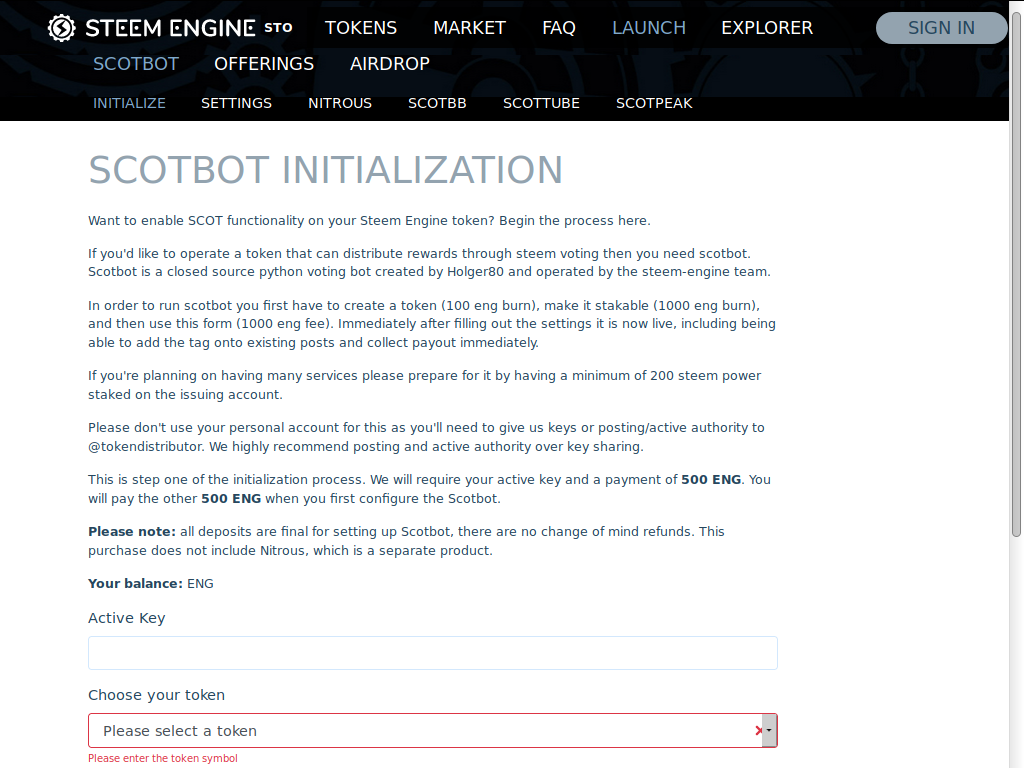Click 'Please enter the token symbol' error text

(x=163, y=758)
